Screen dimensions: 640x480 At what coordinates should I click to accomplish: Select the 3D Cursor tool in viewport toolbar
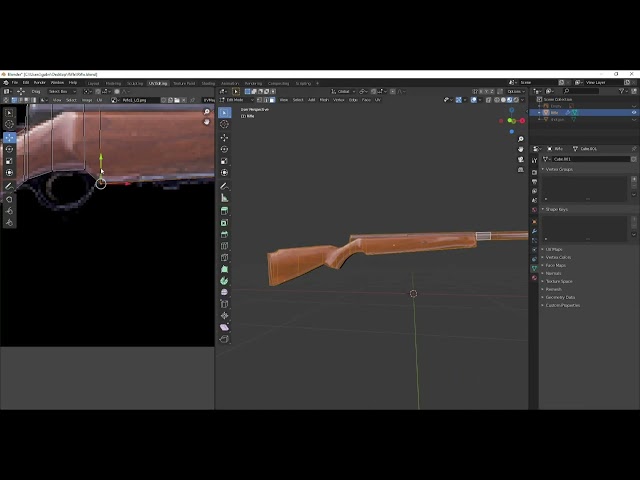(x=224, y=124)
